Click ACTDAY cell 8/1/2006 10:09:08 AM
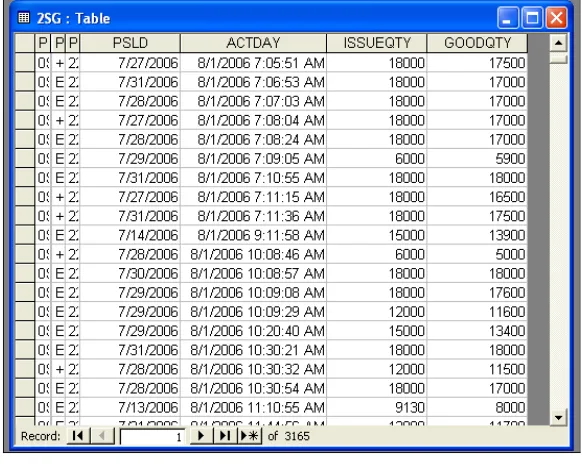Viewport: 582px width, 464px height. (x=254, y=293)
